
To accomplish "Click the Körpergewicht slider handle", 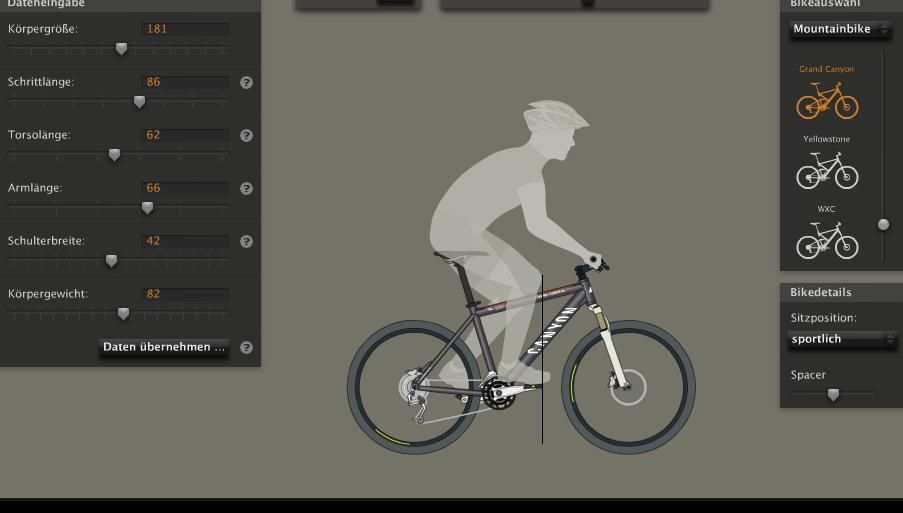I will [123, 314].
